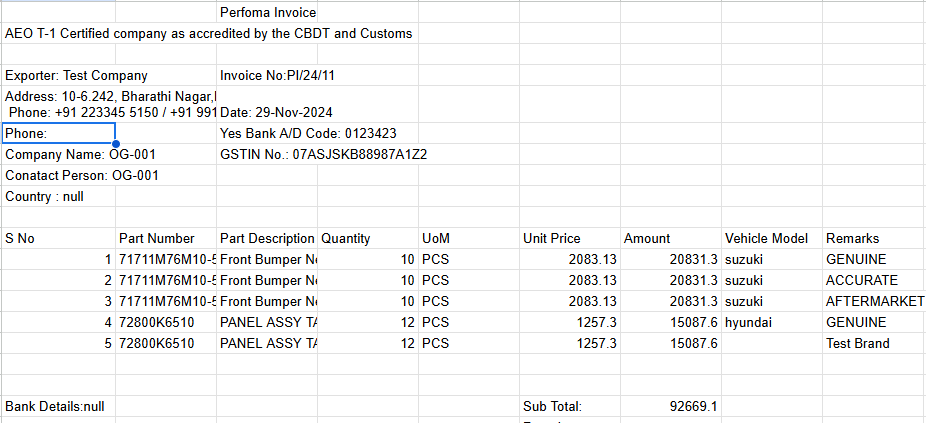The image size is (926, 423).
Task: Select the Perfoma Invoice title cell
Action: [267, 13]
